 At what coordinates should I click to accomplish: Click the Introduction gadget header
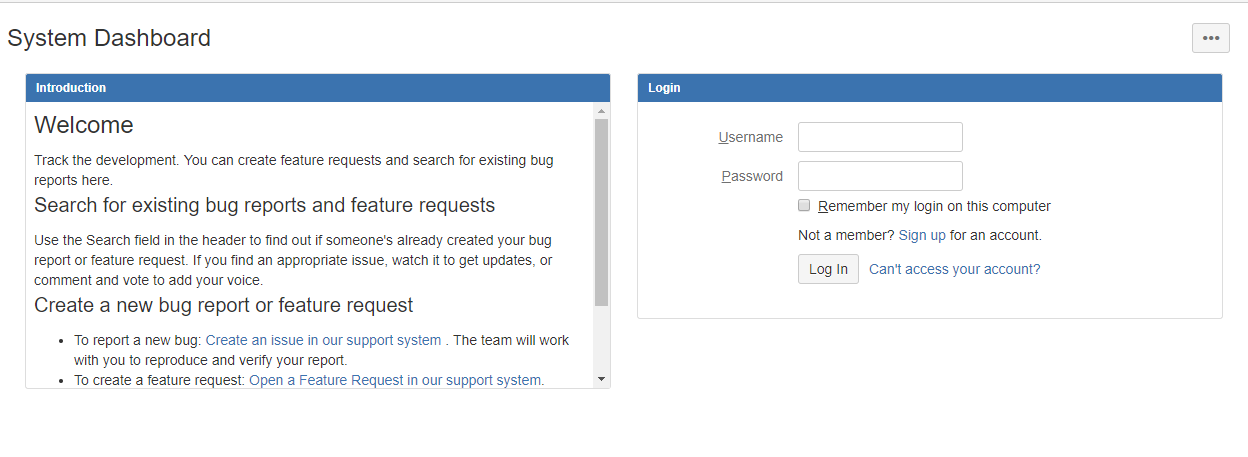point(318,88)
